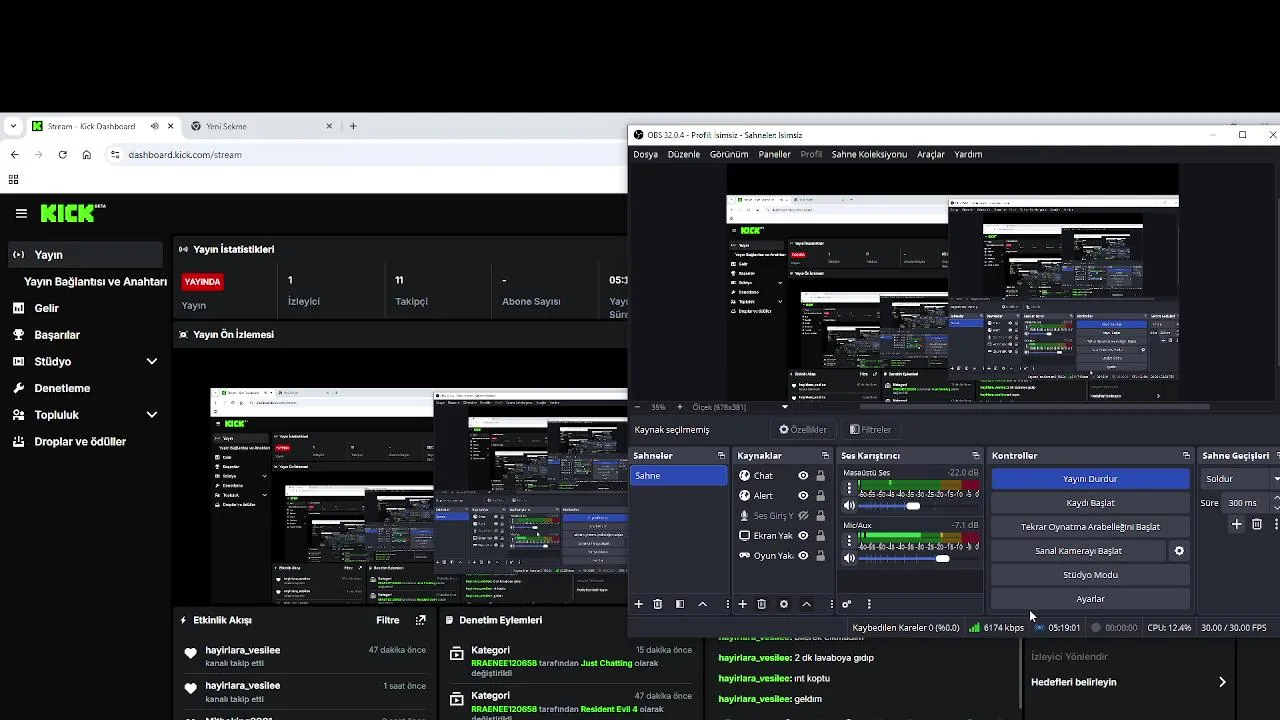Image resolution: width=1280 pixels, height=720 pixels.
Task: Click the OBS preview horizontal scrollbar
Action: tap(1034, 407)
